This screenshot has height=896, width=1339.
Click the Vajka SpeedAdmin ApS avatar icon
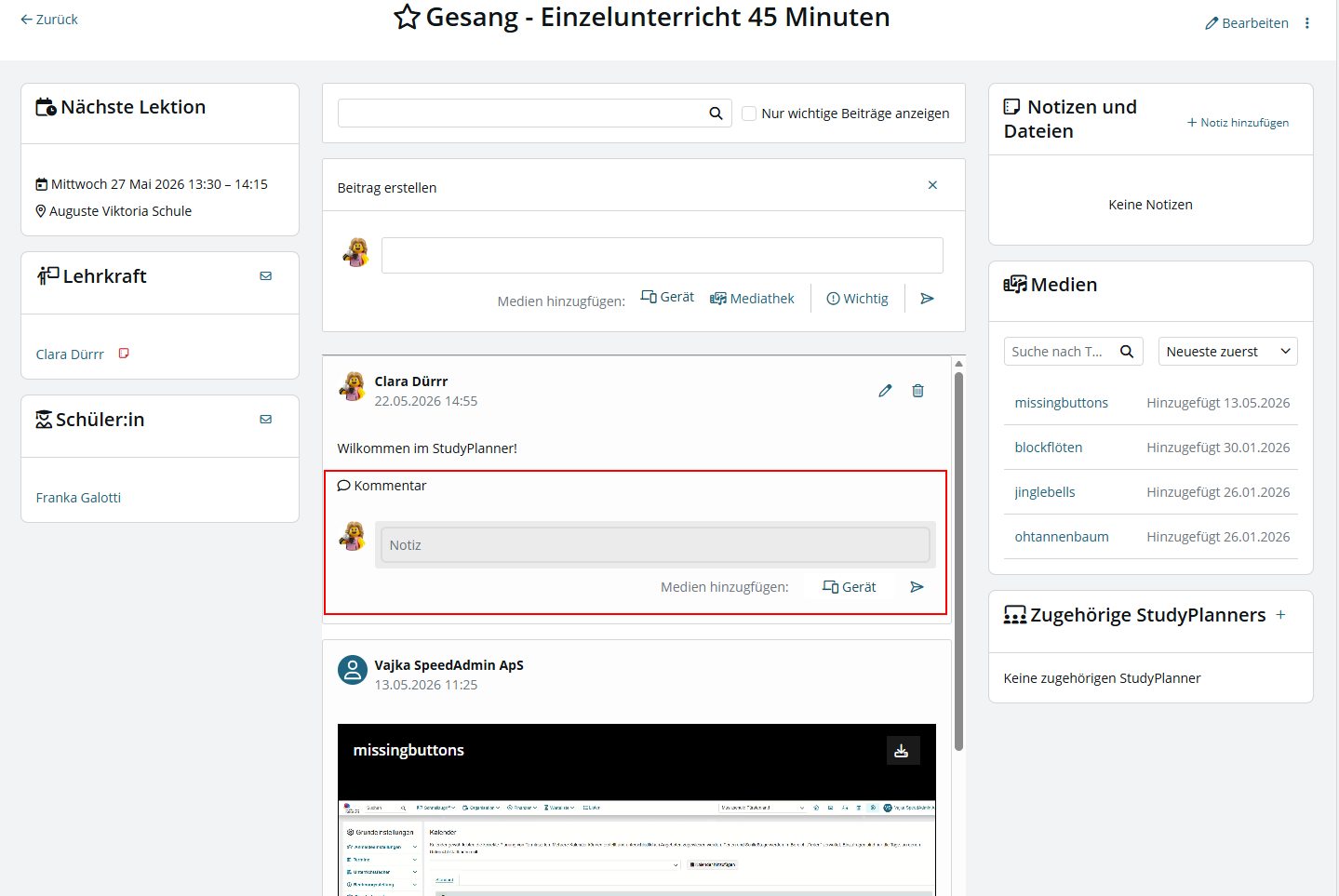point(353,670)
